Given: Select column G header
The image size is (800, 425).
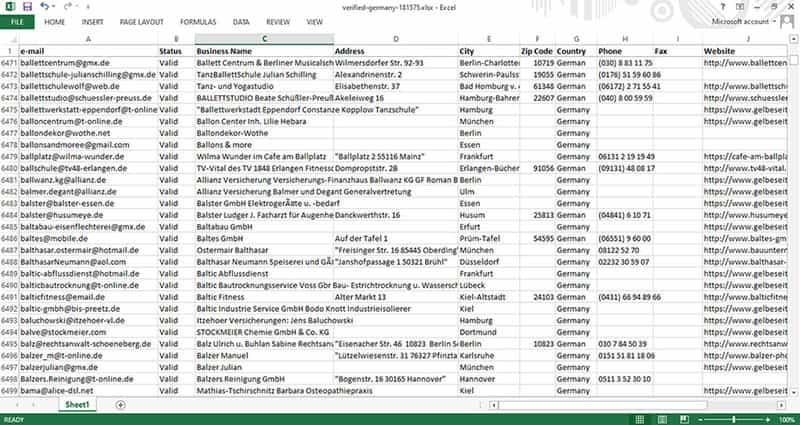Looking at the screenshot, I should point(576,39).
